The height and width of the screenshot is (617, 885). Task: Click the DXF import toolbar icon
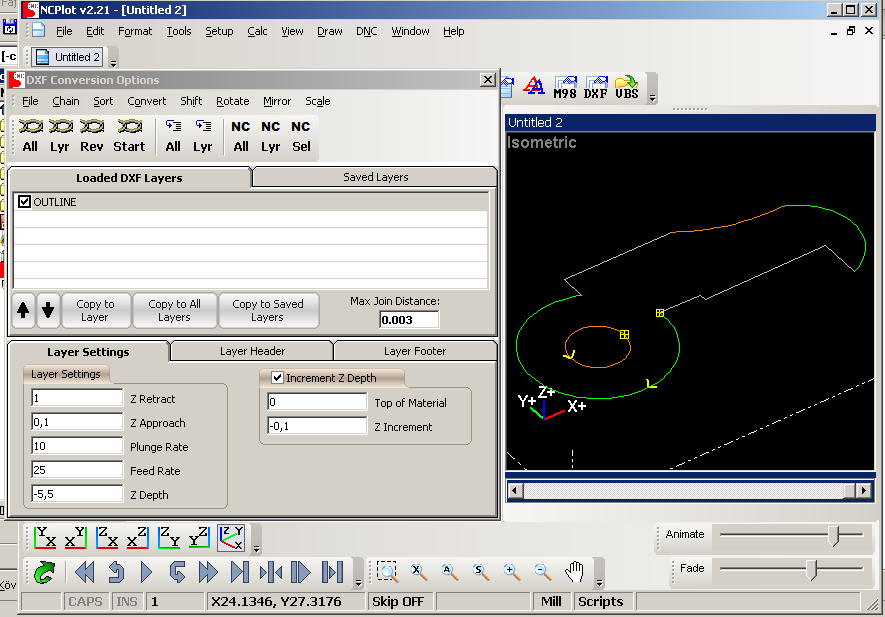click(x=596, y=87)
